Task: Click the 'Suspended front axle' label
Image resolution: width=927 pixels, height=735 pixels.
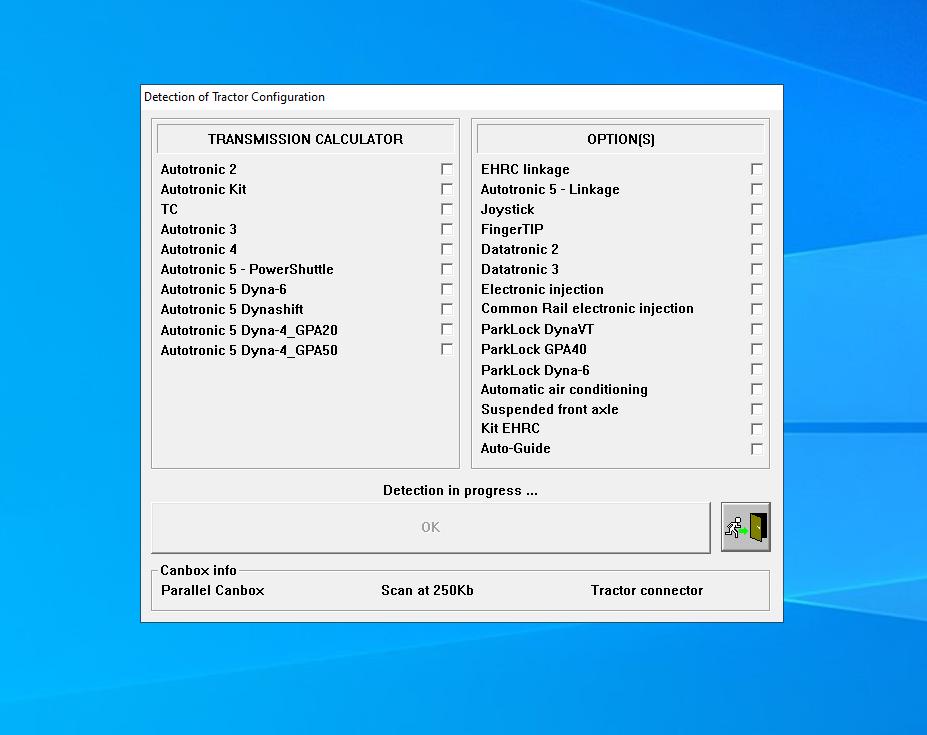Action: pos(550,409)
